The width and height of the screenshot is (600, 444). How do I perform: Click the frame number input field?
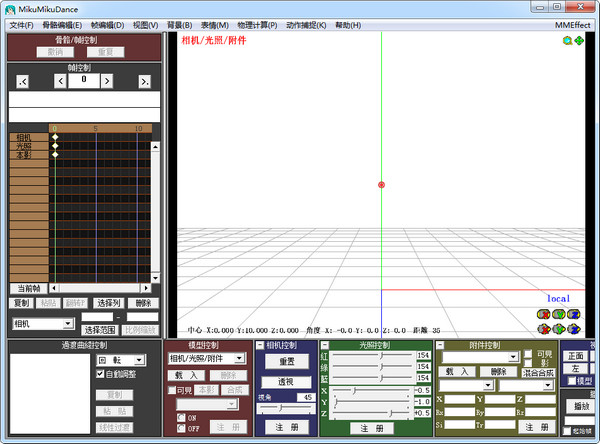[x=84, y=79]
